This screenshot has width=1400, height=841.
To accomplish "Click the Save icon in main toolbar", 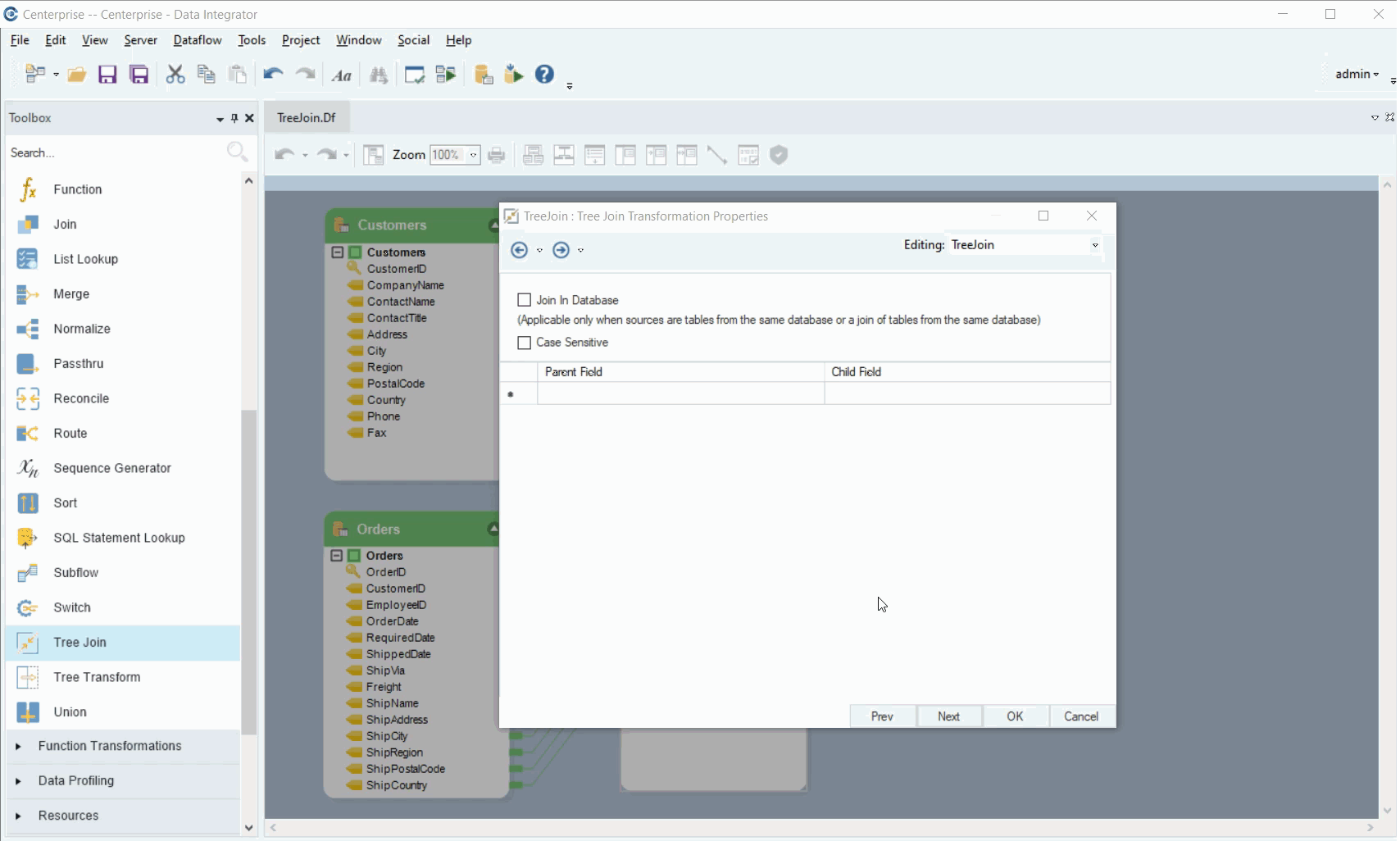I will point(107,75).
